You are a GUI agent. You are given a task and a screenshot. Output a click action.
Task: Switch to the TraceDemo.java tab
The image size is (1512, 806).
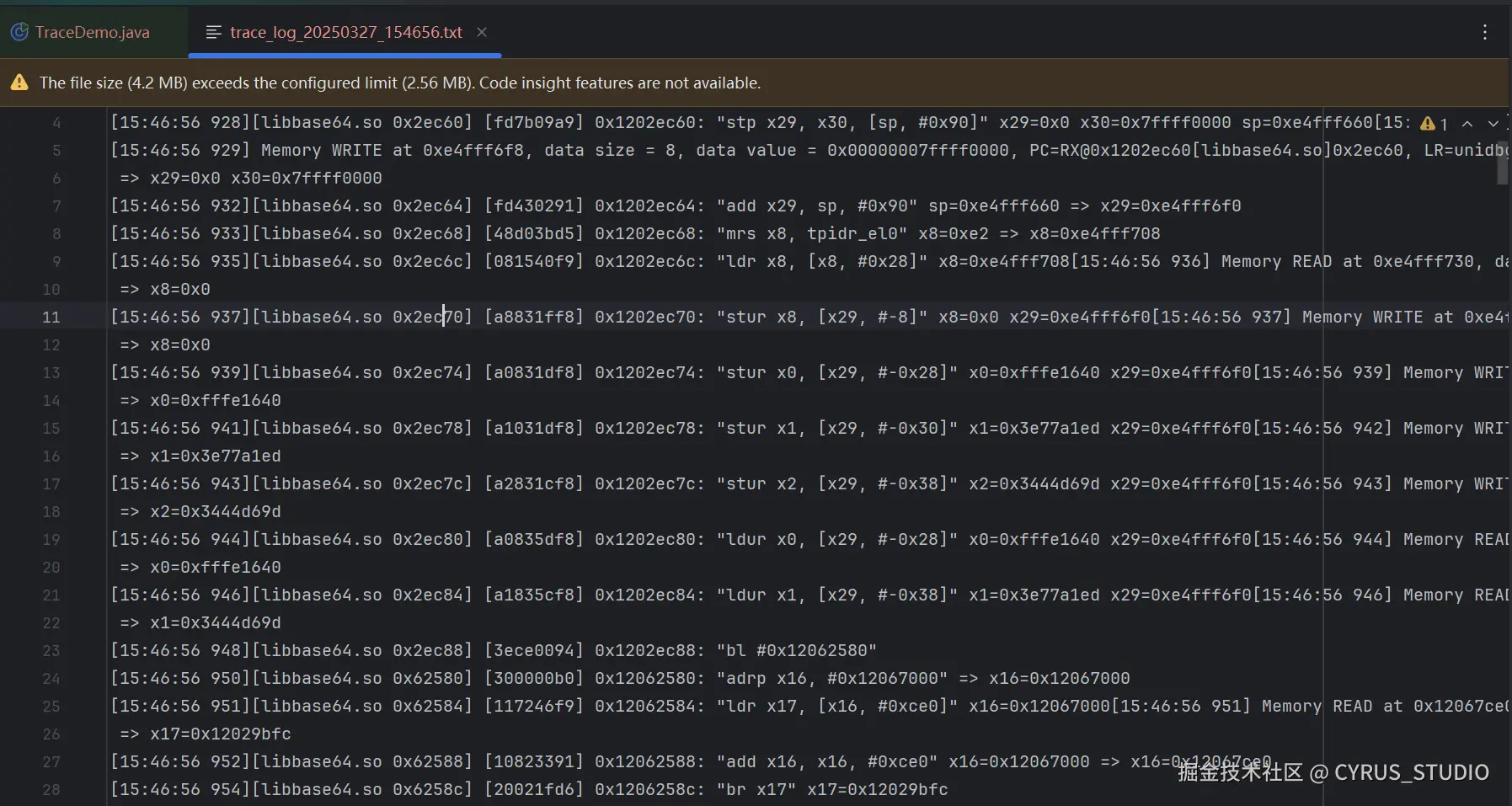(81, 32)
